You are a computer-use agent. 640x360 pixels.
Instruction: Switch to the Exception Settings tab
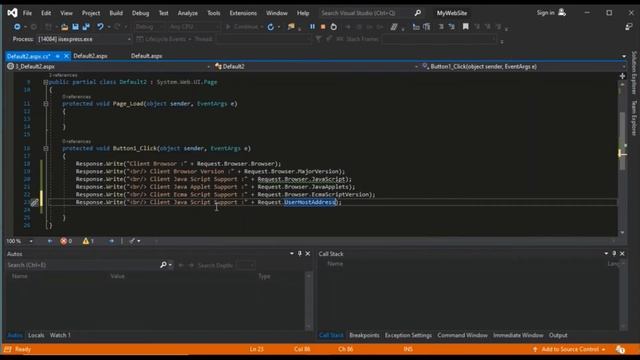408,335
